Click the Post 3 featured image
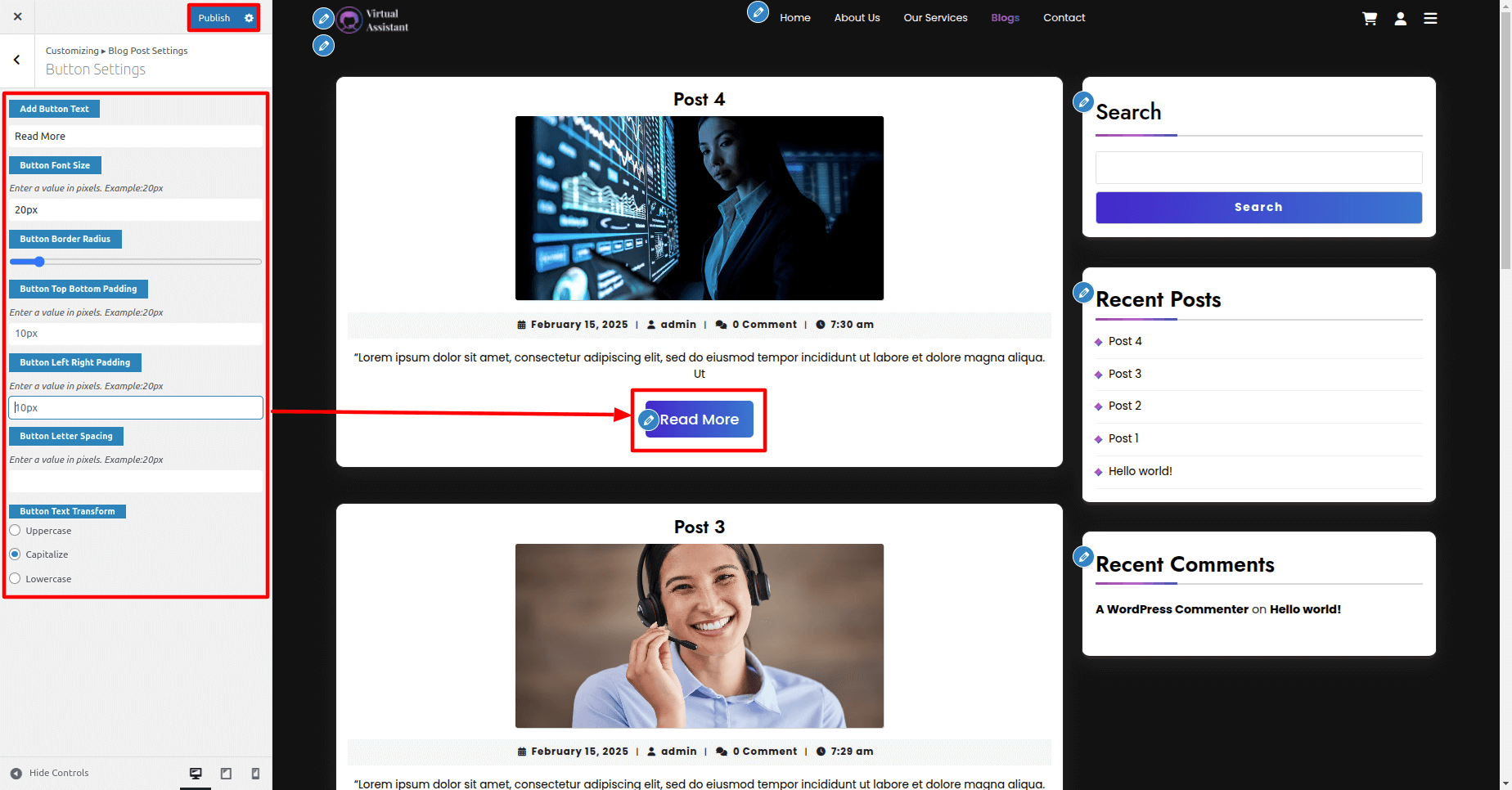1512x790 pixels. click(x=700, y=635)
